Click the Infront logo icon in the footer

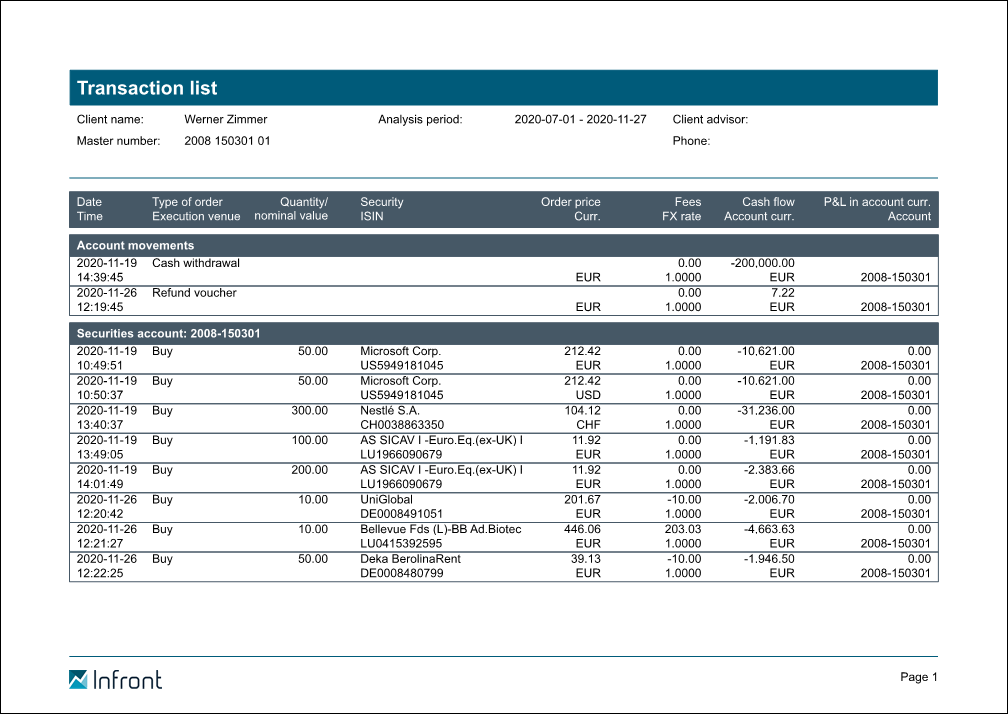tap(79, 680)
